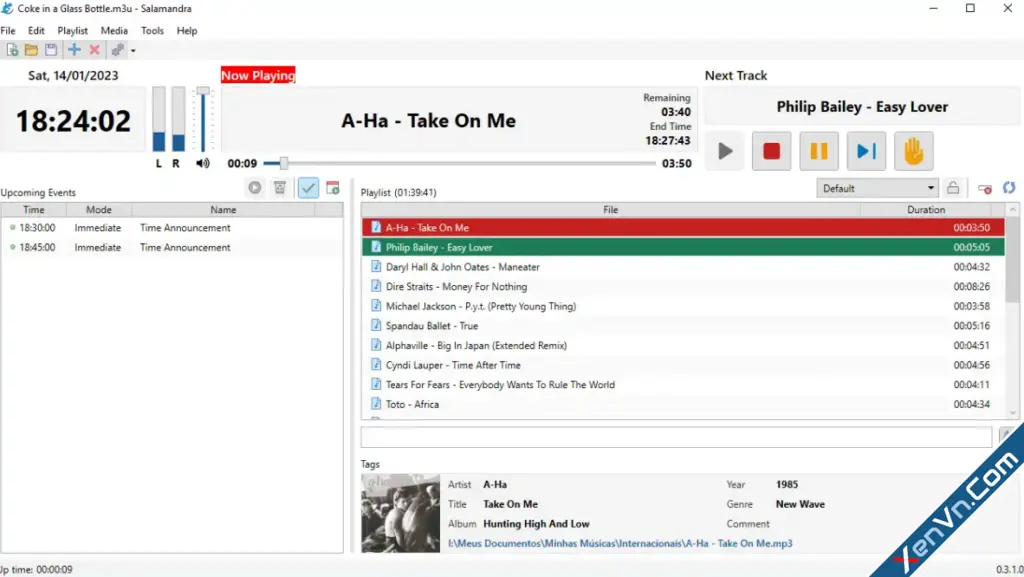Open the Edit menu
The image size is (1024, 577).
[36, 31]
